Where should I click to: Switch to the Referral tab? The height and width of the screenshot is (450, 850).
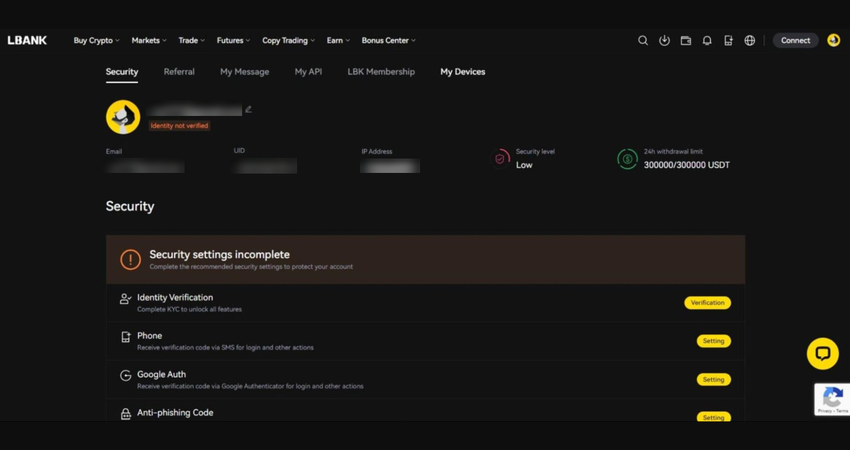click(179, 72)
